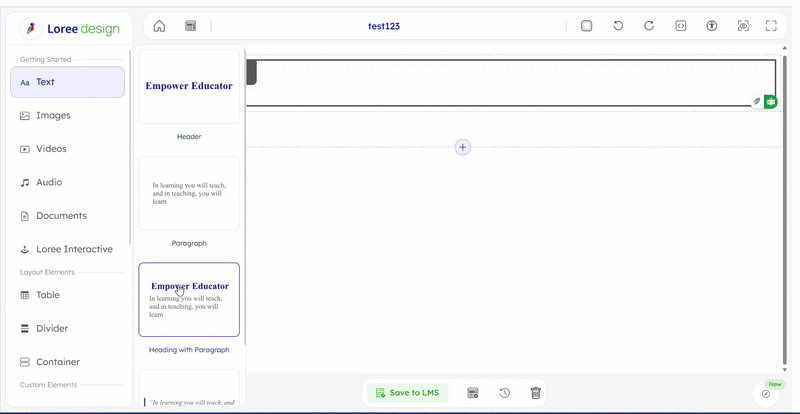Image resolution: width=800 pixels, height=414 pixels.
Task: Click the text panel scrollbar
Action: pyautogui.click(x=246, y=199)
